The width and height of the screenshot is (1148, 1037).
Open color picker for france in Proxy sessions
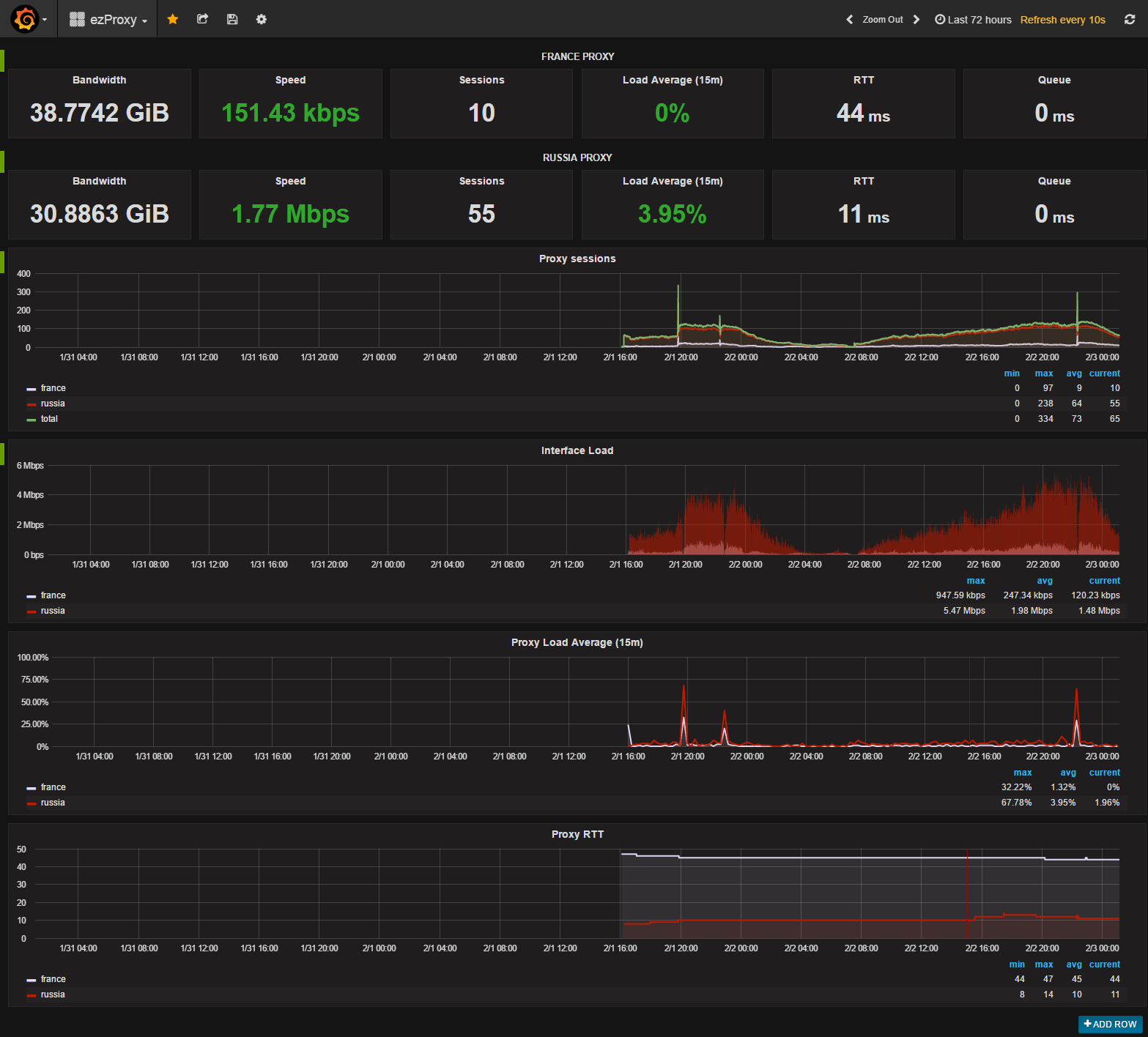click(x=32, y=389)
